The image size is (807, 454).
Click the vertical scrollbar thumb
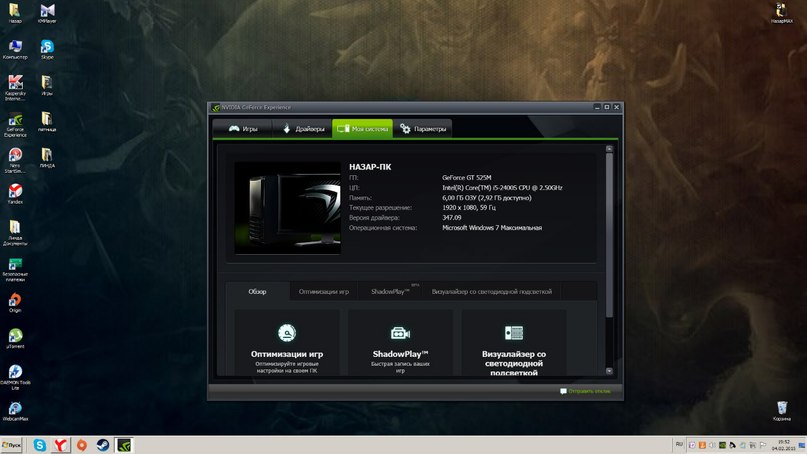(609, 234)
